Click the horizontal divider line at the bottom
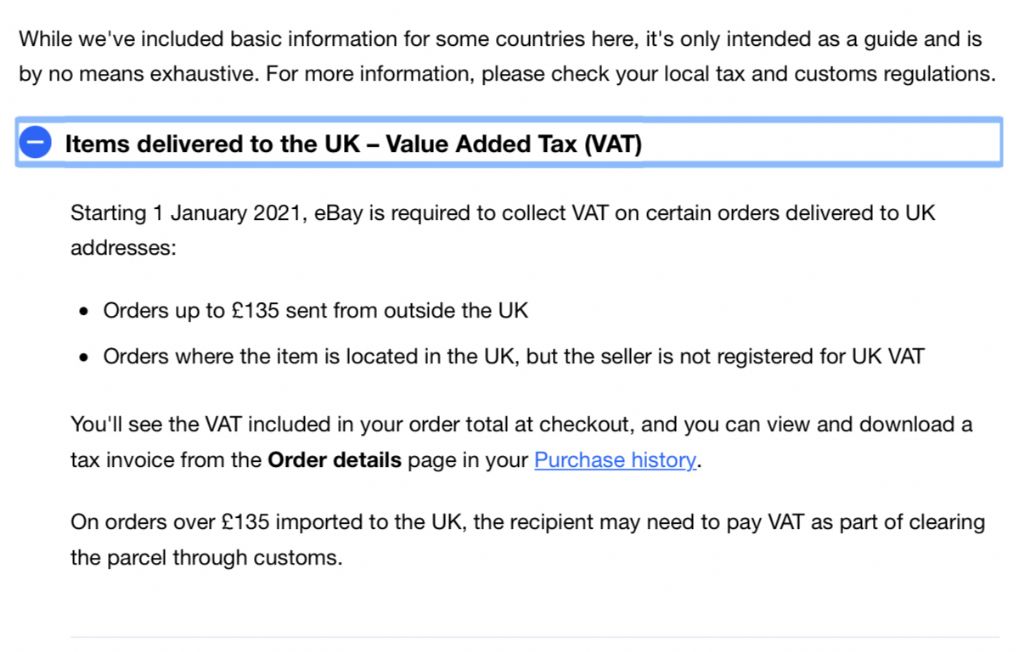 [x=535, y=637]
